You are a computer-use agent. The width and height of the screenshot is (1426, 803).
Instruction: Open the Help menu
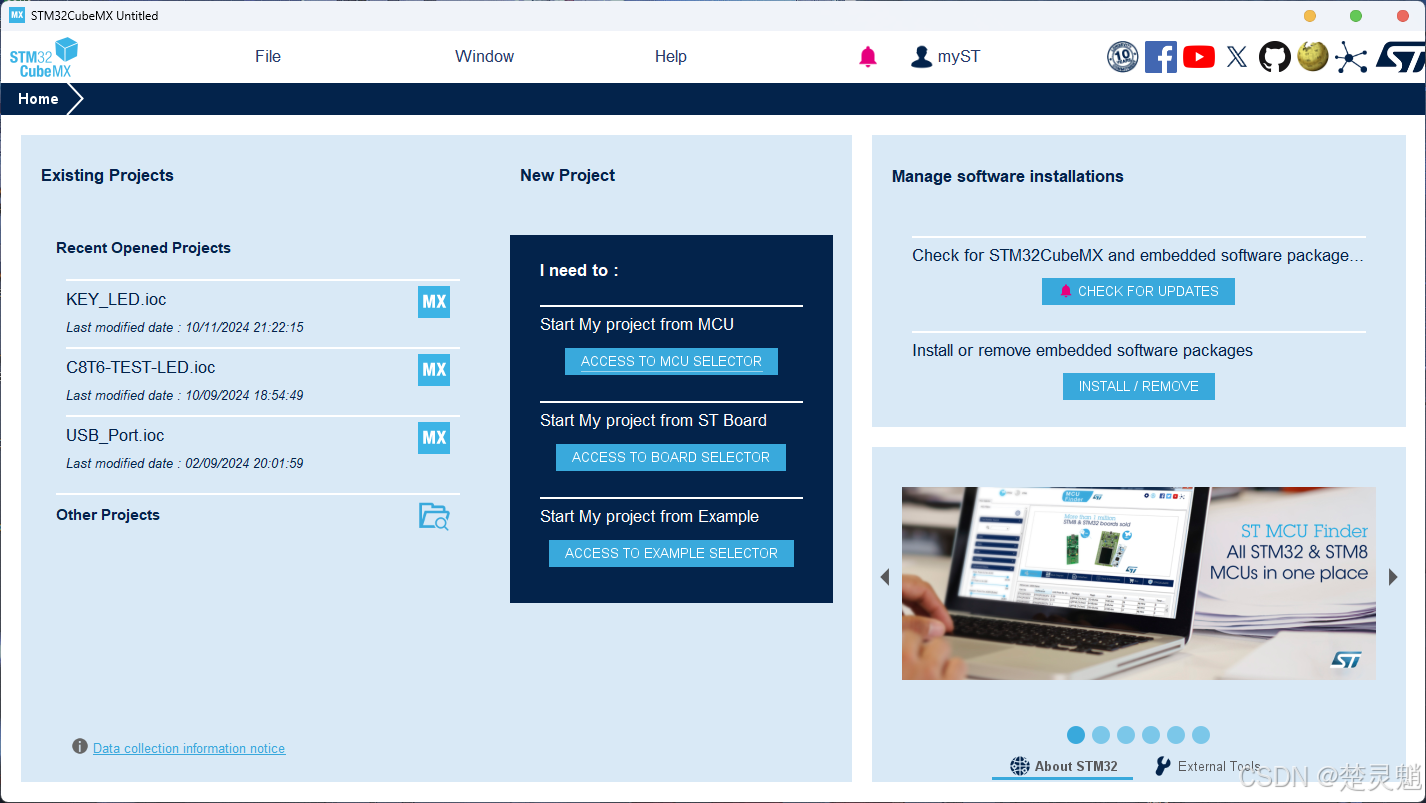[x=671, y=57]
